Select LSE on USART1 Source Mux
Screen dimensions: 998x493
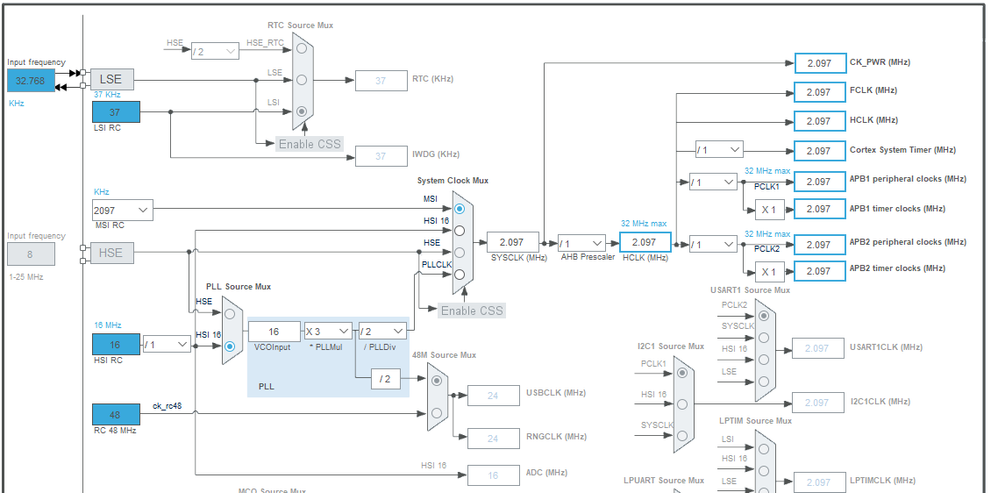pos(764,382)
